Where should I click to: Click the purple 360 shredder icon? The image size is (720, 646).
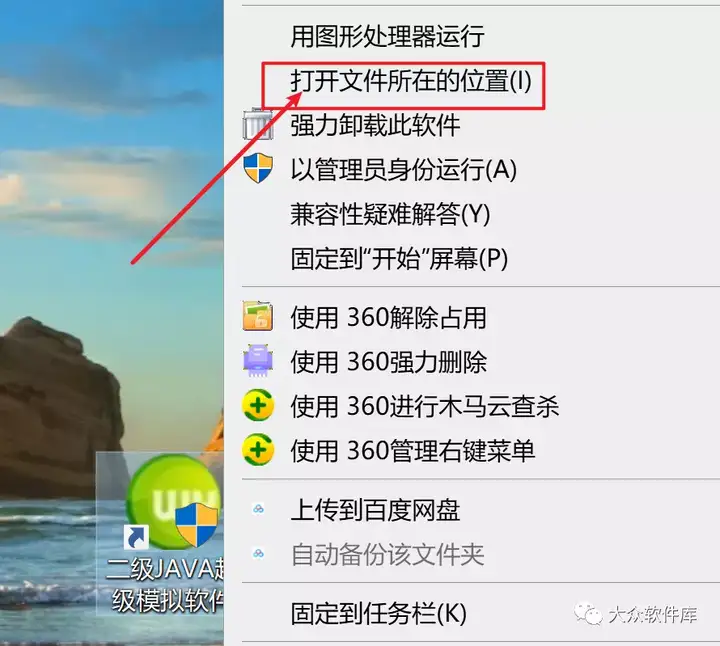(x=258, y=360)
